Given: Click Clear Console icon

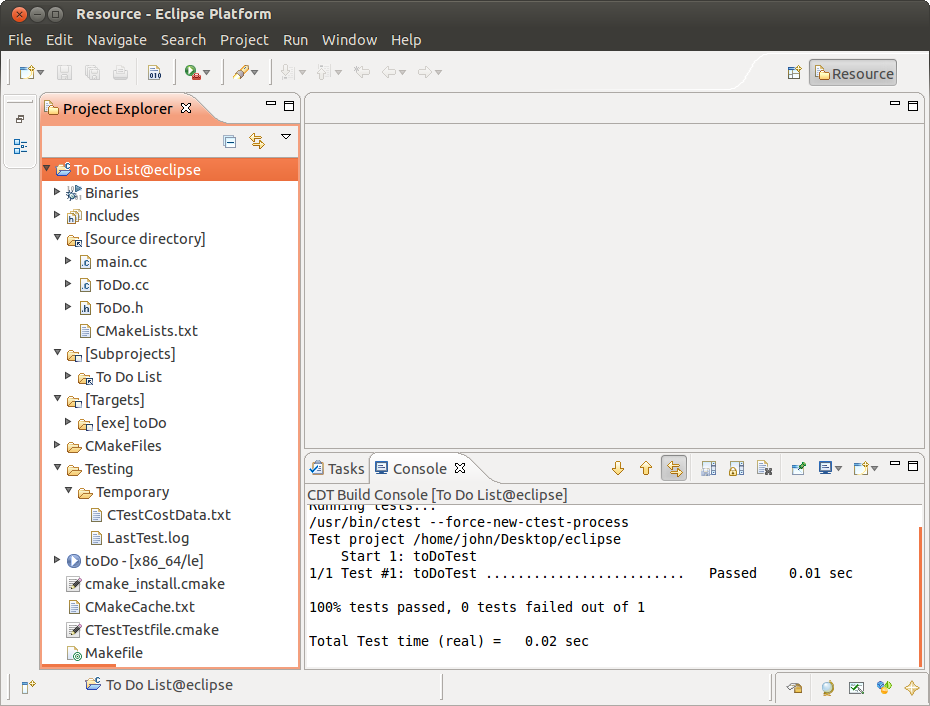Looking at the screenshot, I should coord(765,469).
